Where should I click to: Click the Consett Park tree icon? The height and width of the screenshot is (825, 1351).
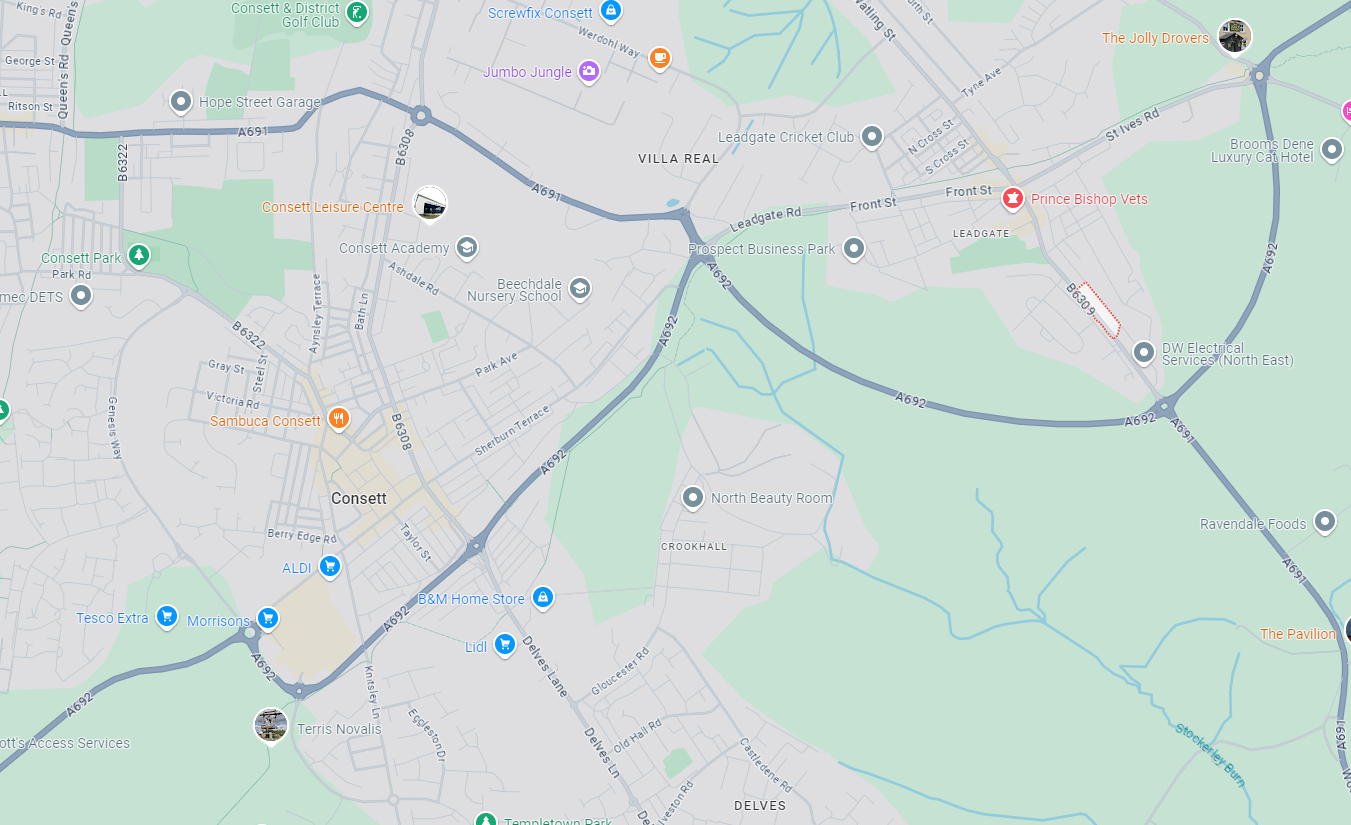point(139,256)
